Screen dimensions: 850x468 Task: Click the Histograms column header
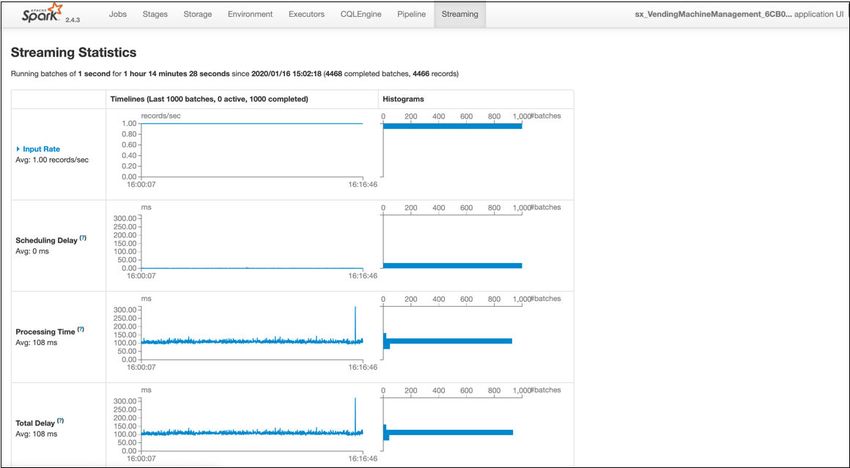403,99
